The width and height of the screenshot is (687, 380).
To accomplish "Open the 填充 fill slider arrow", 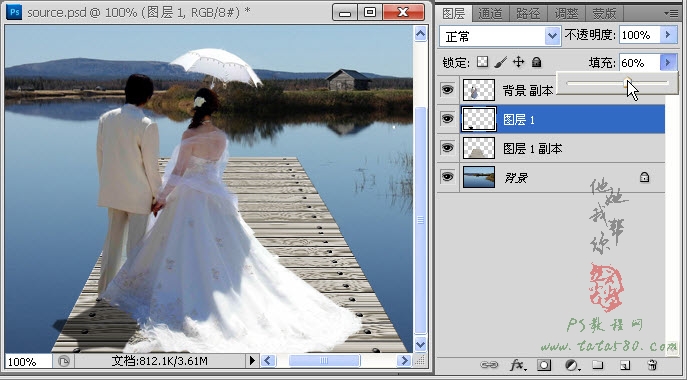I will click(668, 63).
